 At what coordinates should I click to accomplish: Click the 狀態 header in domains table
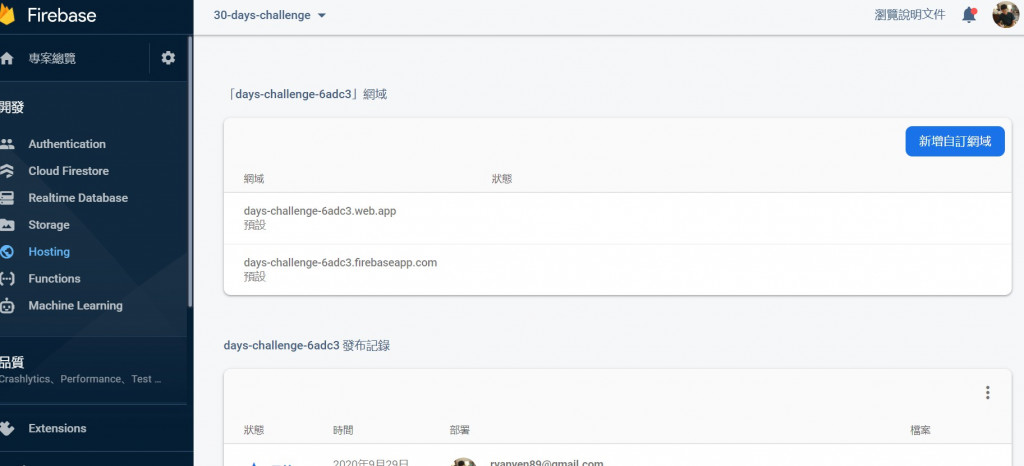[502, 179]
